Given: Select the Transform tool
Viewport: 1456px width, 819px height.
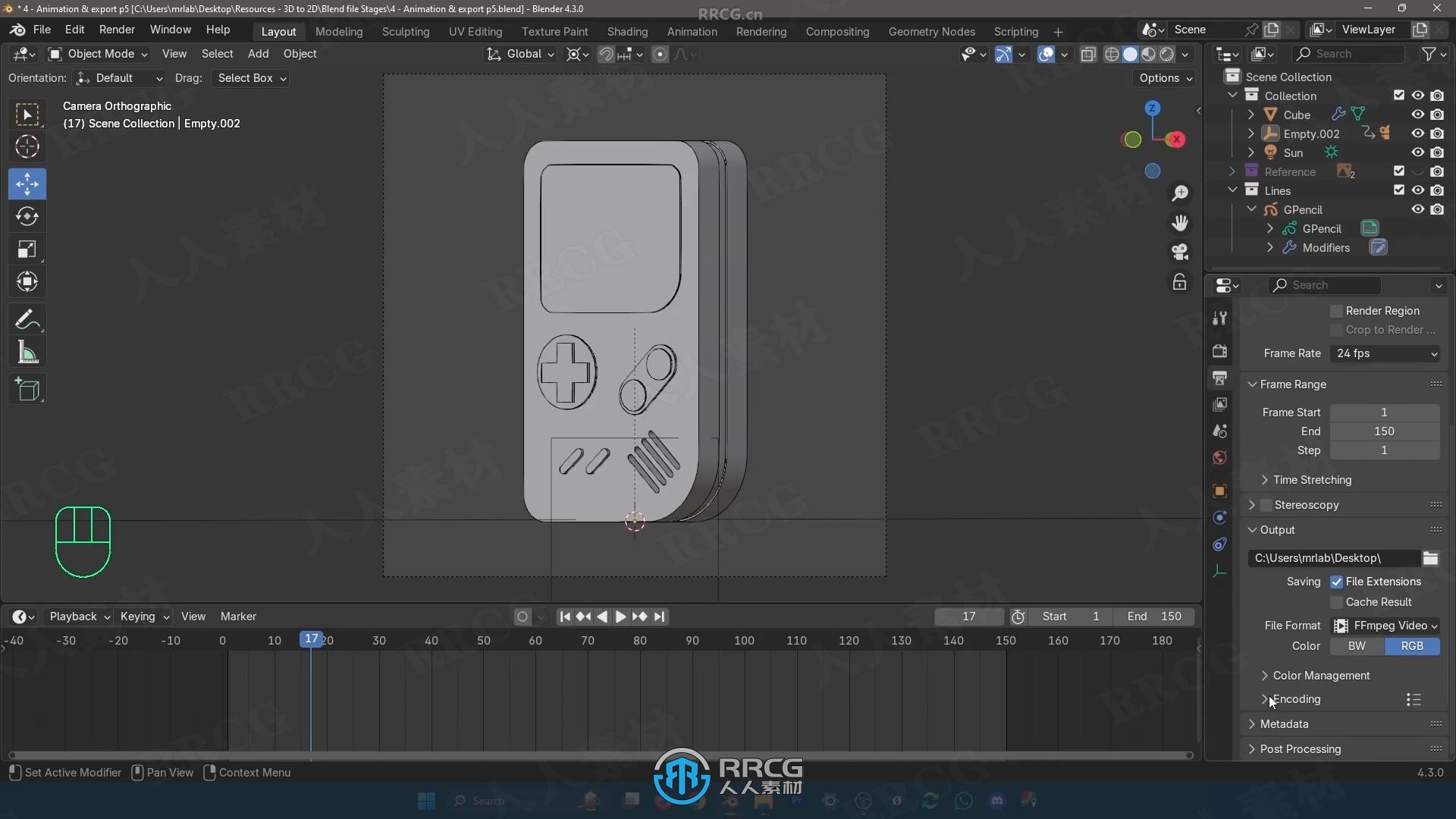Looking at the screenshot, I should pos(27,282).
